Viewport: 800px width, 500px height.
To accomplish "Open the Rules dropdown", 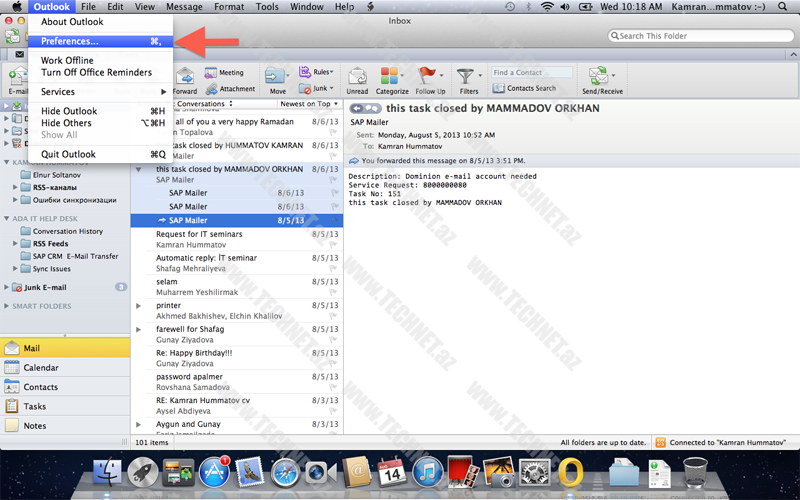I will pos(316,72).
